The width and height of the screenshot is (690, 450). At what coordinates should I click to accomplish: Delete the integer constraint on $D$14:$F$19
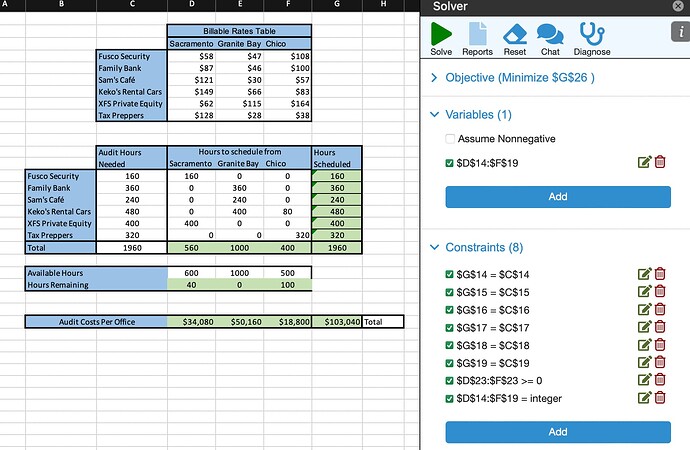pos(660,398)
